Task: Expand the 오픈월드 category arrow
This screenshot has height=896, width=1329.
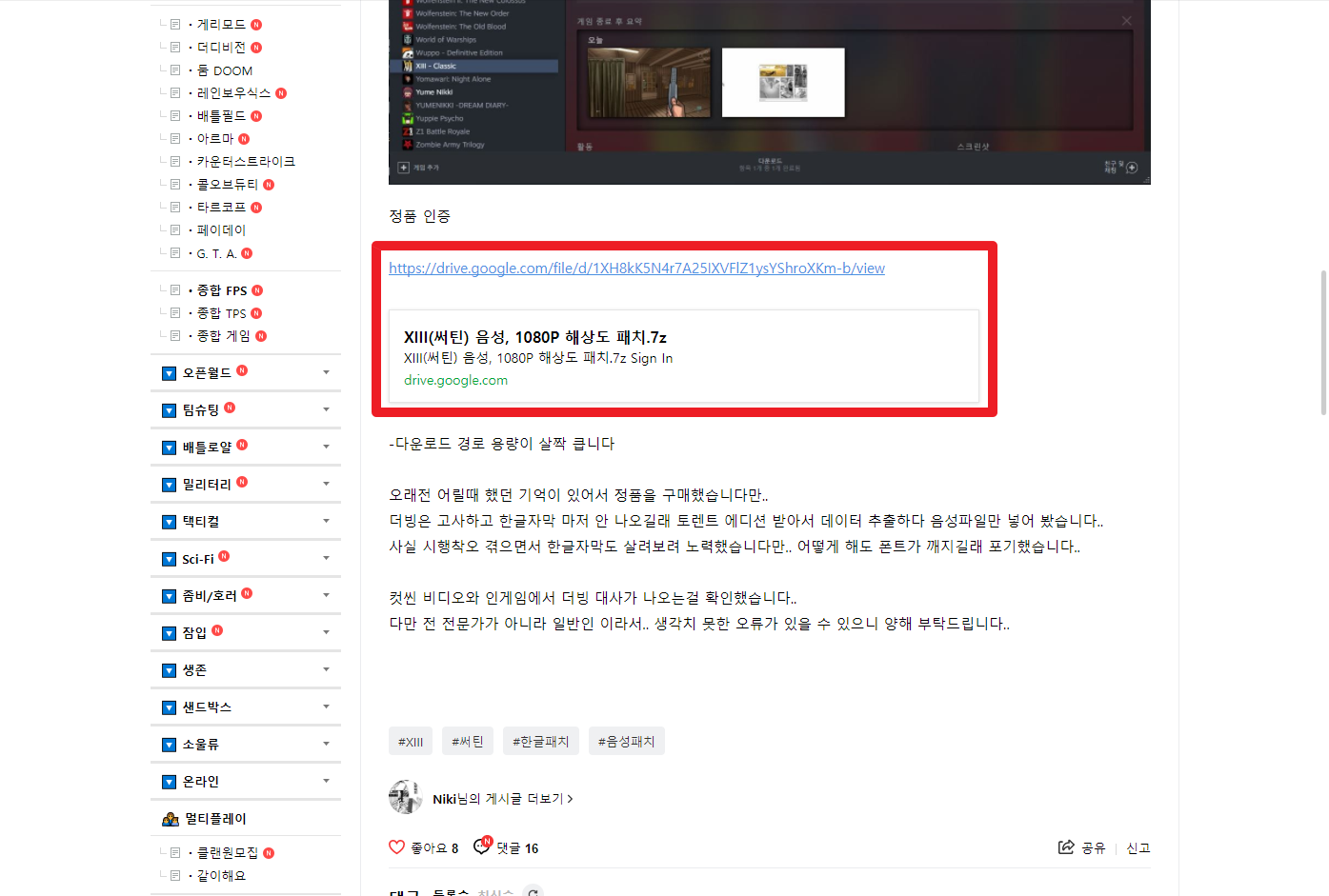Action: tap(326, 372)
